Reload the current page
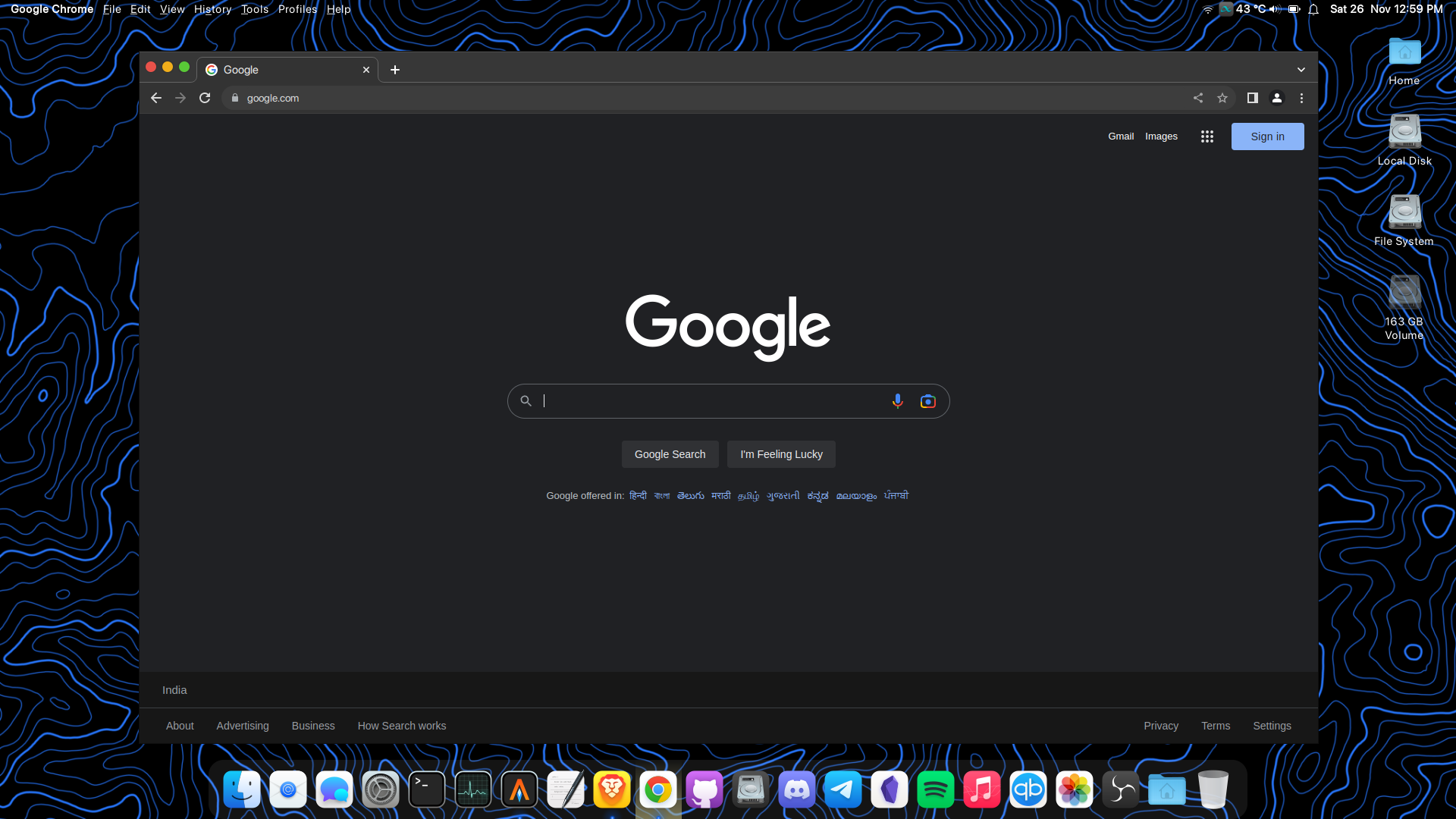Viewport: 1456px width, 819px height. coord(205,98)
